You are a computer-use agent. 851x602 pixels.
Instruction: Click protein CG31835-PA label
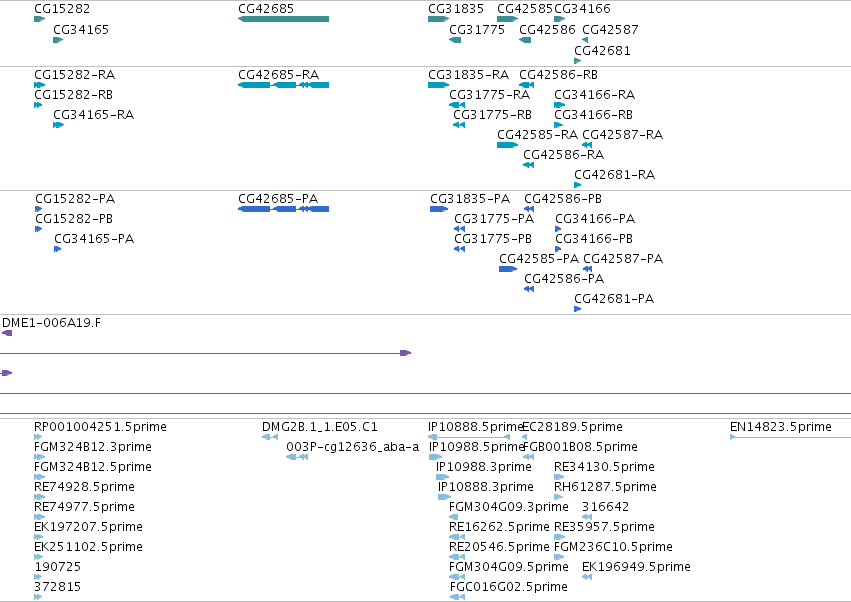point(470,199)
